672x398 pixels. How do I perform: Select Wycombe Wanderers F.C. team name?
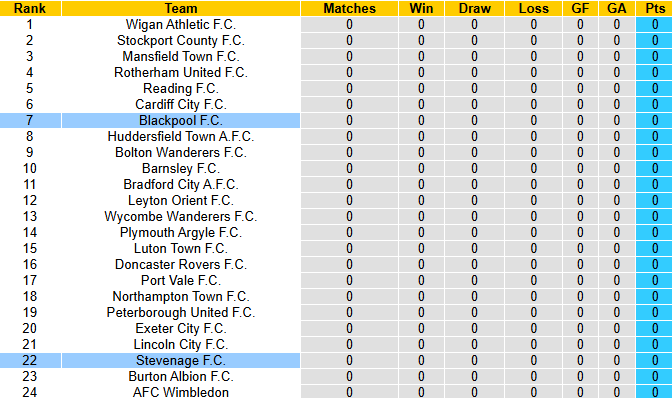tap(181, 216)
